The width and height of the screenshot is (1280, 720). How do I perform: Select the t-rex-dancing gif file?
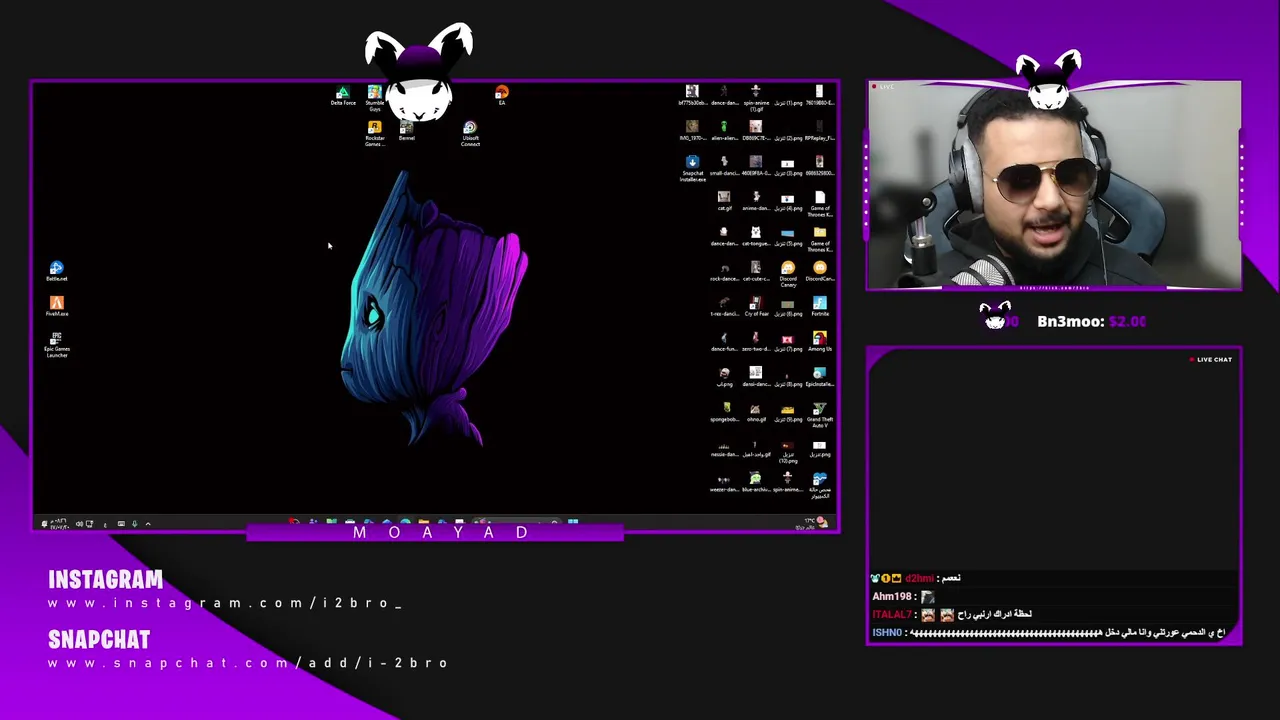(724, 306)
